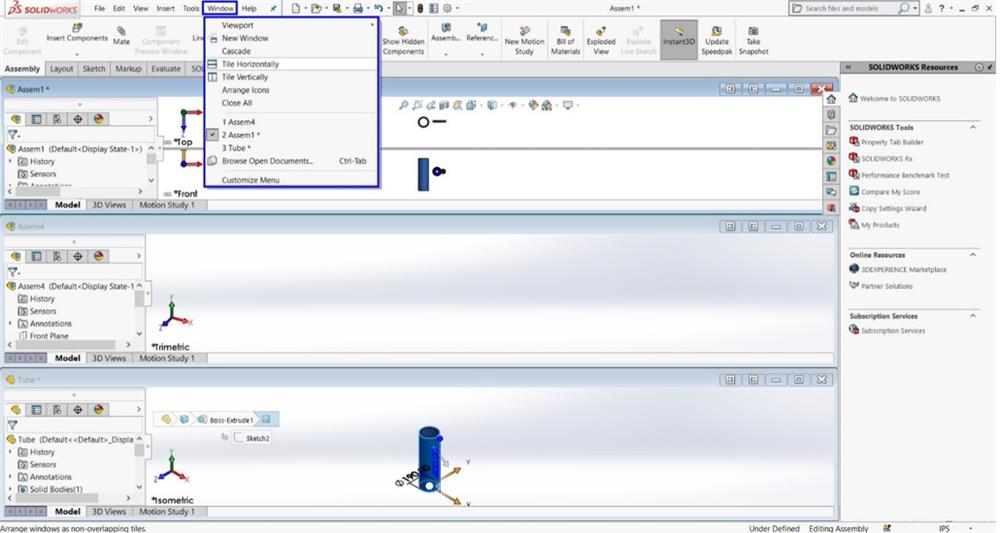Click the Mate tool
The image size is (1000, 533).
pyautogui.click(x=121, y=36)
